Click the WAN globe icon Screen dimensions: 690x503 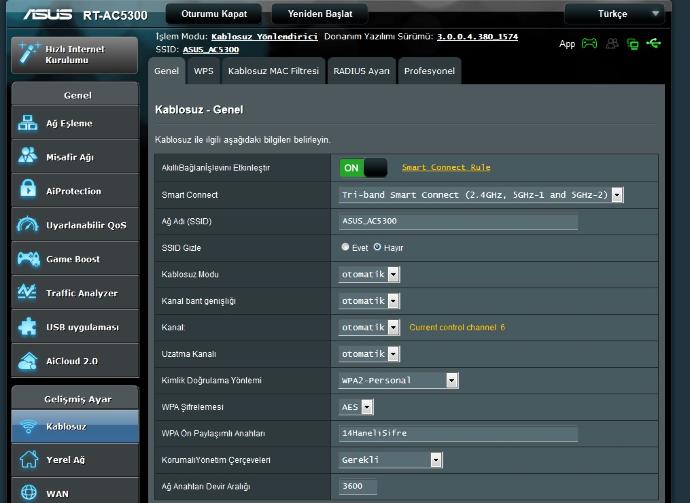coord(29,493)
